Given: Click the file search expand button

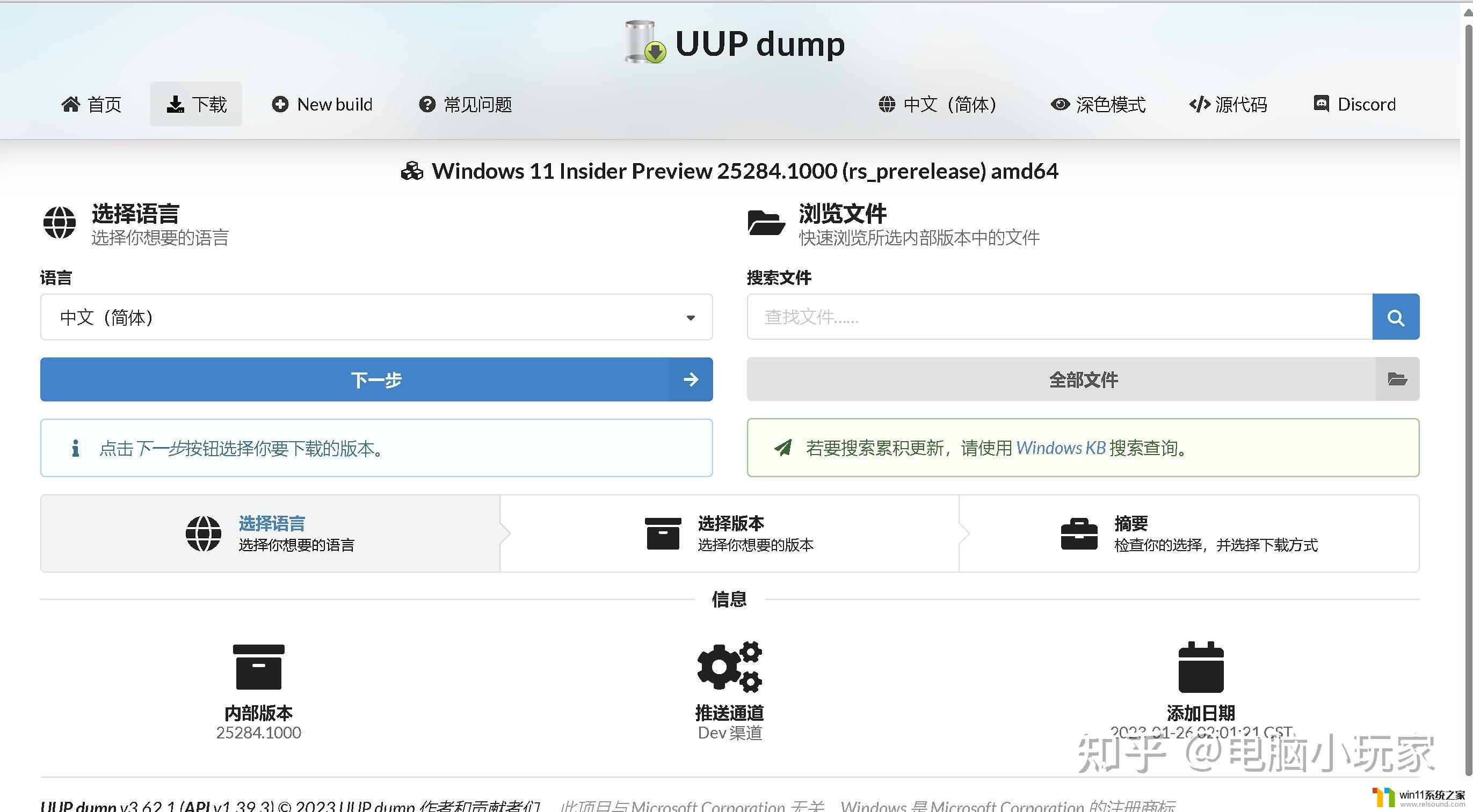Looking at the screenshot, I should pyautogui.click(x=1395, y=380).
